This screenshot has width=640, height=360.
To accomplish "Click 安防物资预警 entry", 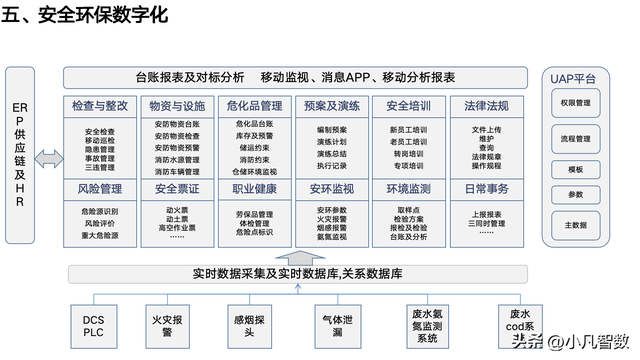I will (177, 148).
